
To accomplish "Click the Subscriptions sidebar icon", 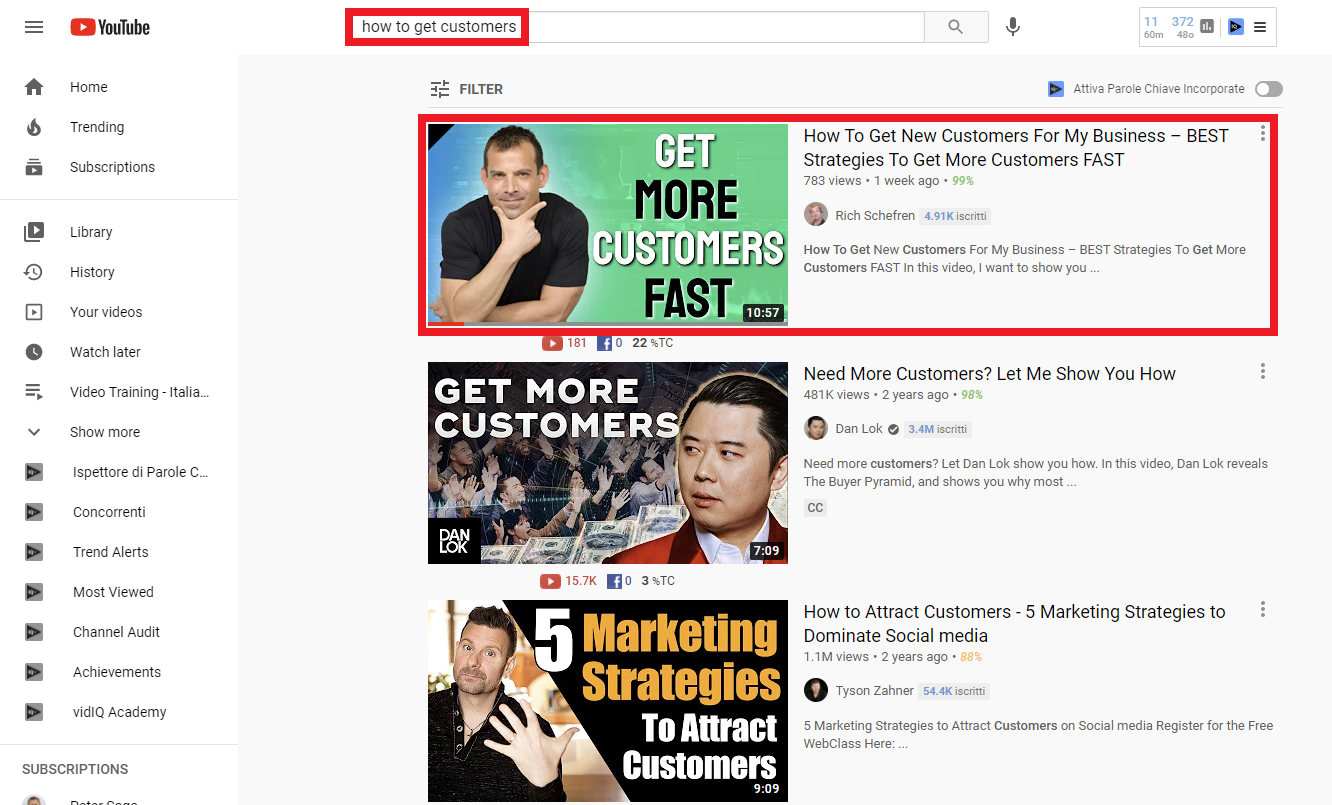I will (x=34, y=167).
